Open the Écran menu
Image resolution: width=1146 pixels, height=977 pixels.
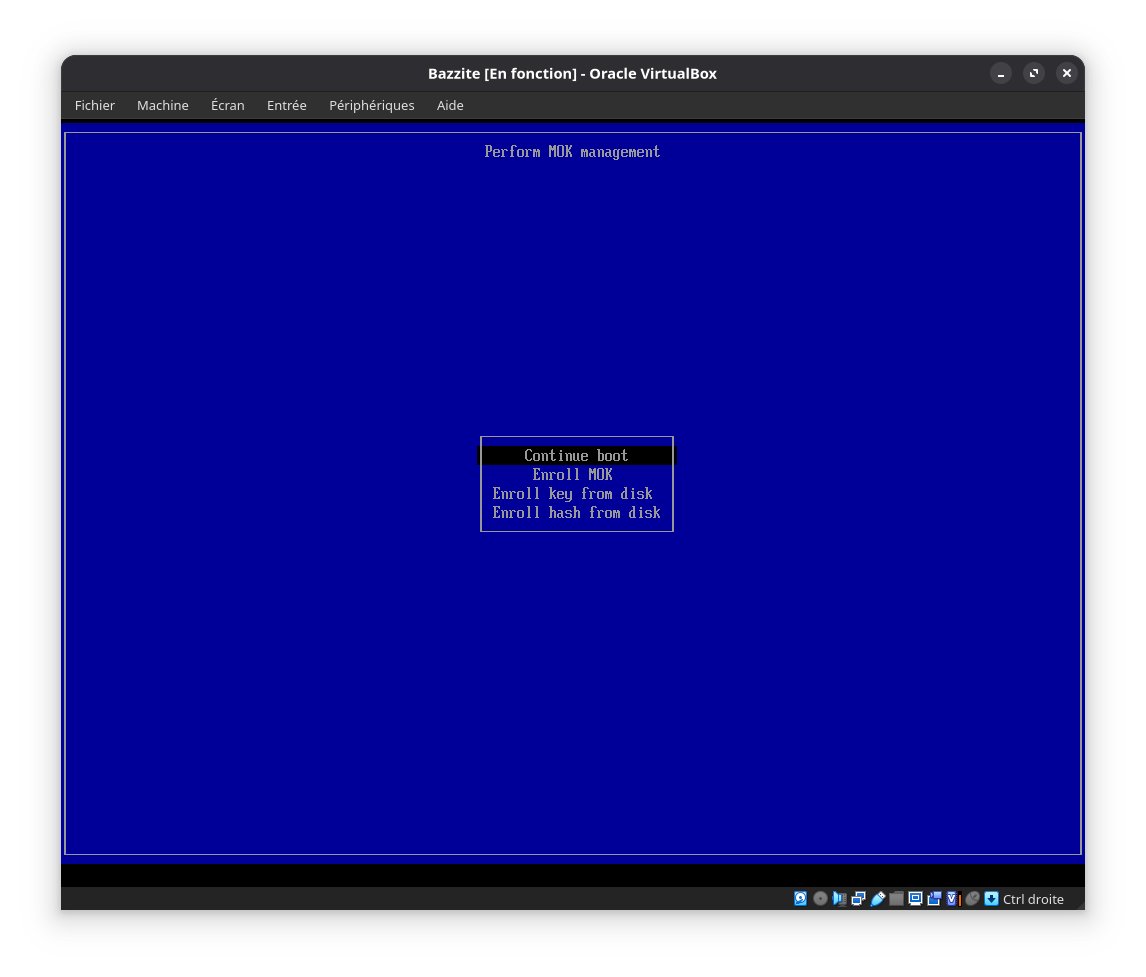tap(228, 105)
